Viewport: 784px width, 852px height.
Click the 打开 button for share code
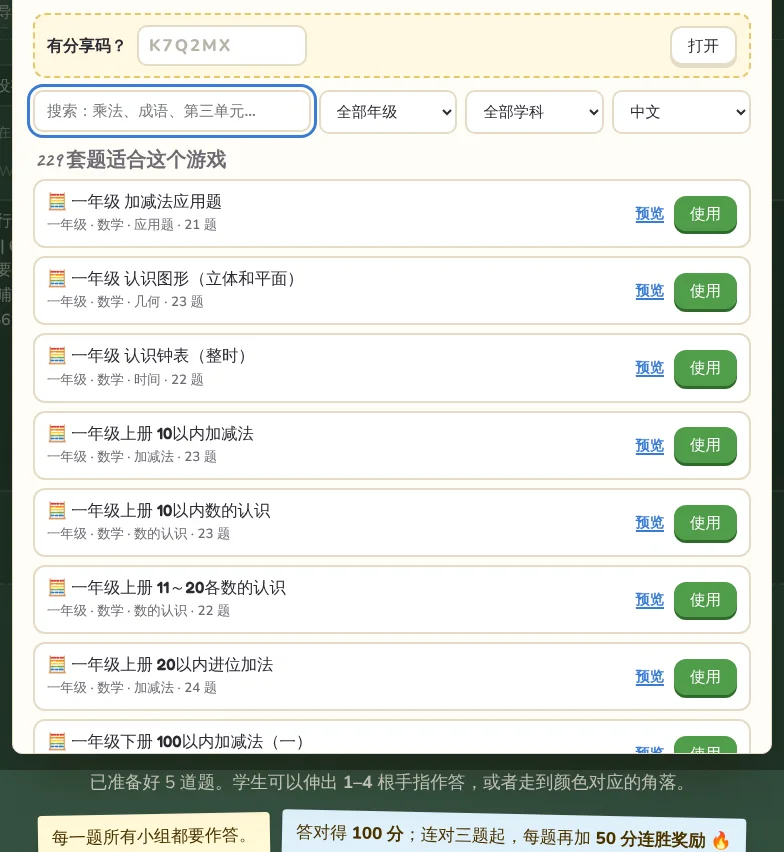click(x=704, y=46)
